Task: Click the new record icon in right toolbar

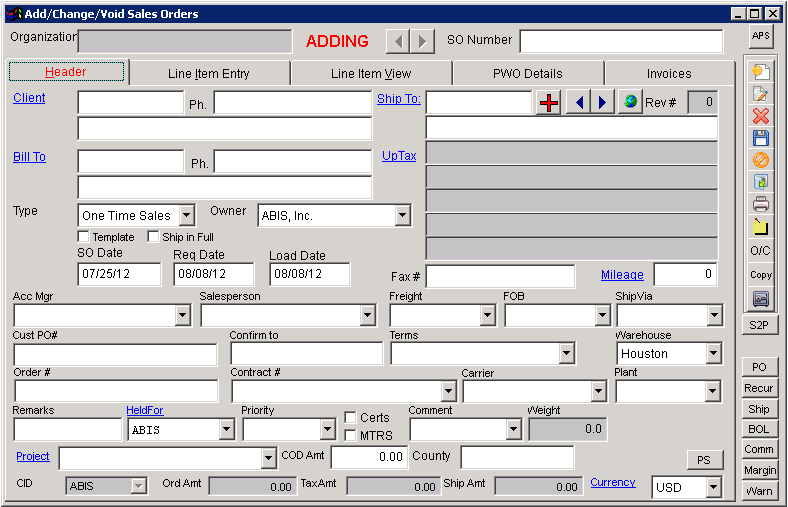Action: (x=761, y=72)
